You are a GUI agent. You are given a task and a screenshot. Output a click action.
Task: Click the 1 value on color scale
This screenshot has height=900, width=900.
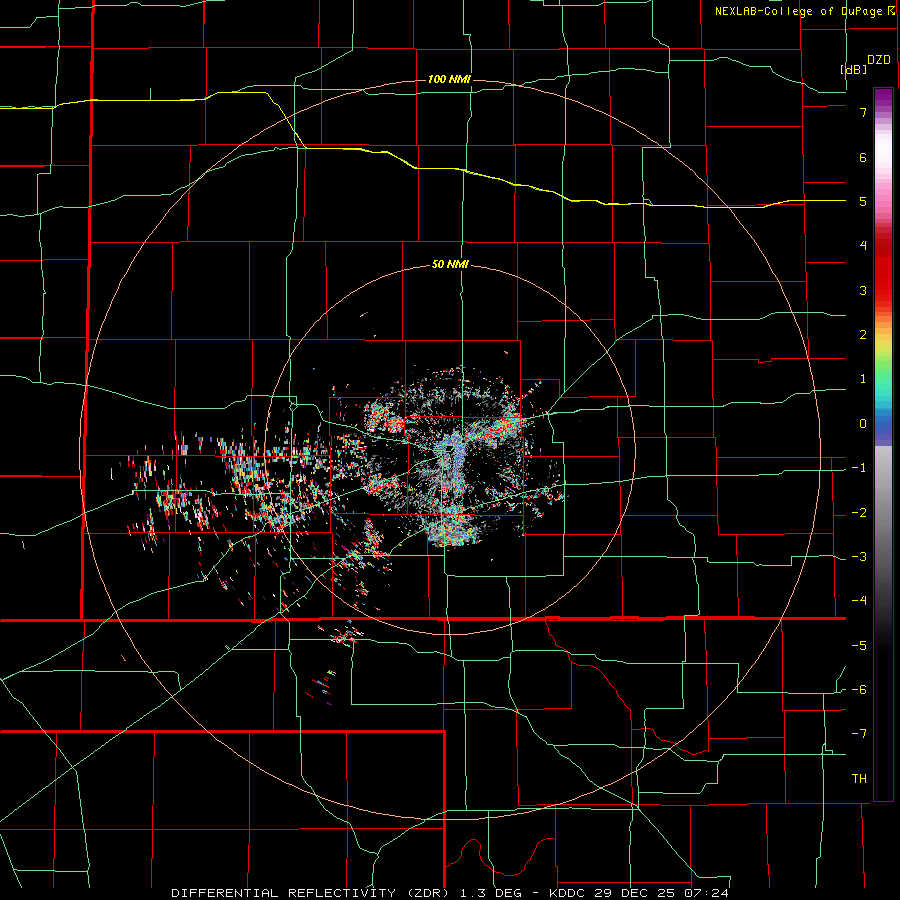coord(863,379)
